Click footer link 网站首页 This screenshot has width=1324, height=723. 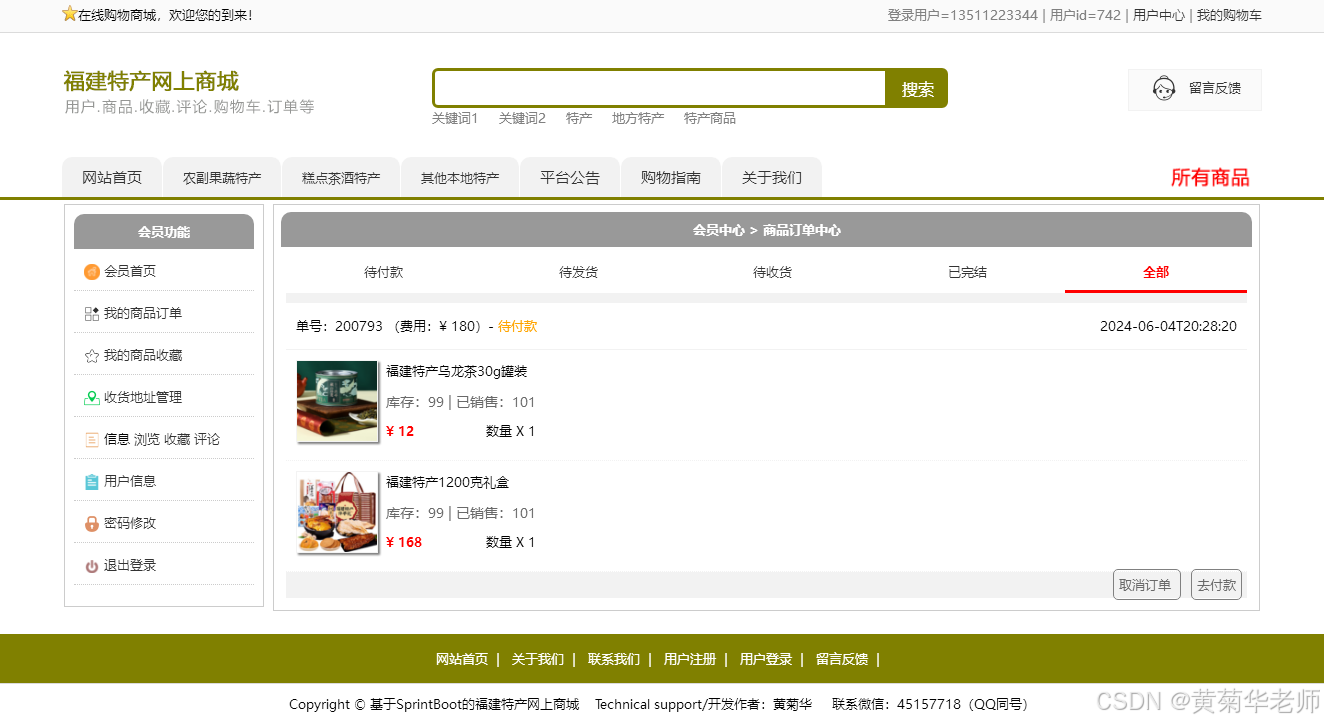click(462, 660)
